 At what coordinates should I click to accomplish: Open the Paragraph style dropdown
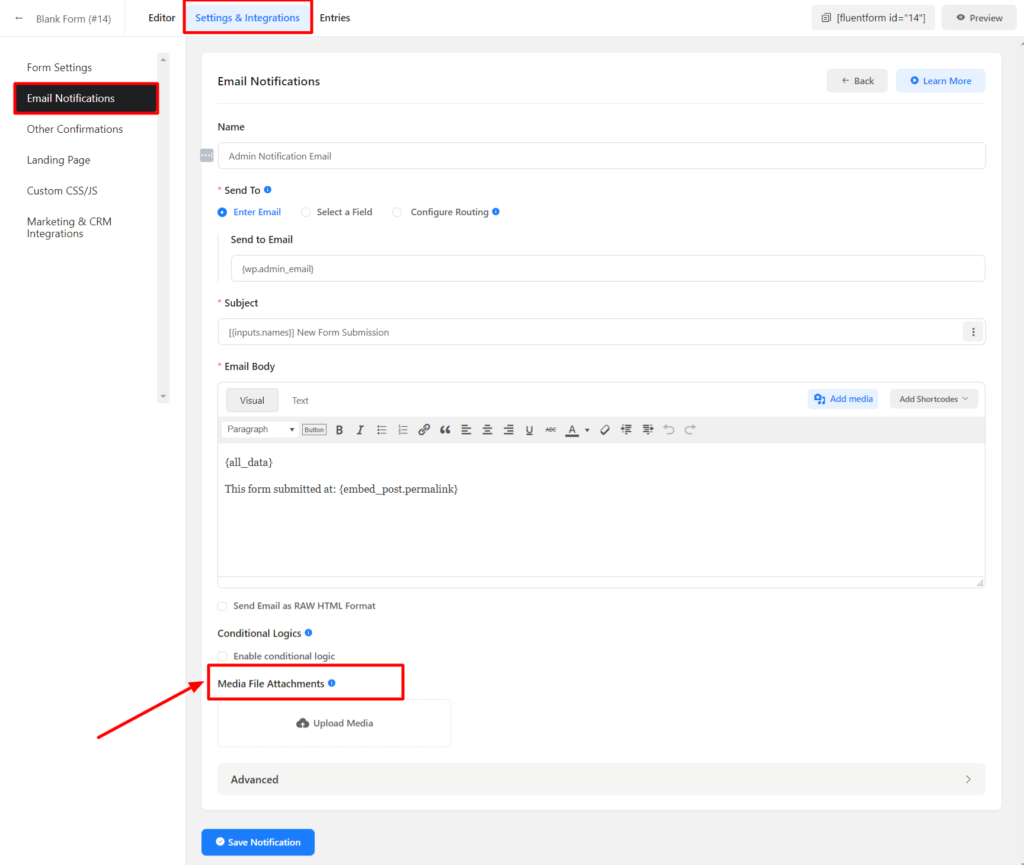pos(258,429)
